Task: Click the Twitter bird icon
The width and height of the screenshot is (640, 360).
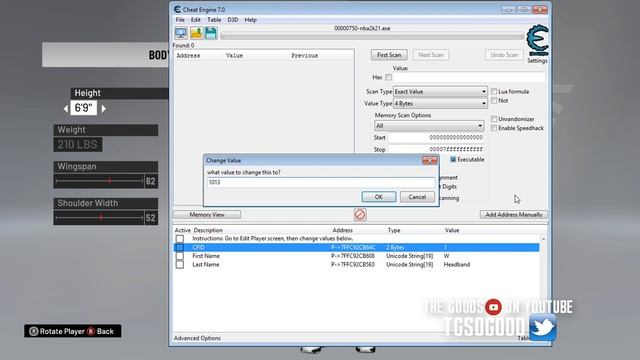Action: (543, 327)
